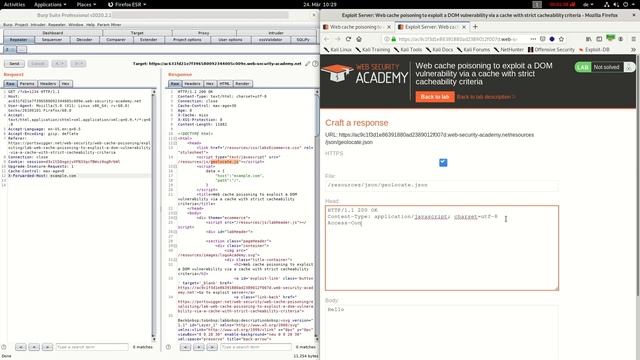This screenshot has height=360, width=640.
Task: Open power menu icon in top bar
Action: pos(625,4)
